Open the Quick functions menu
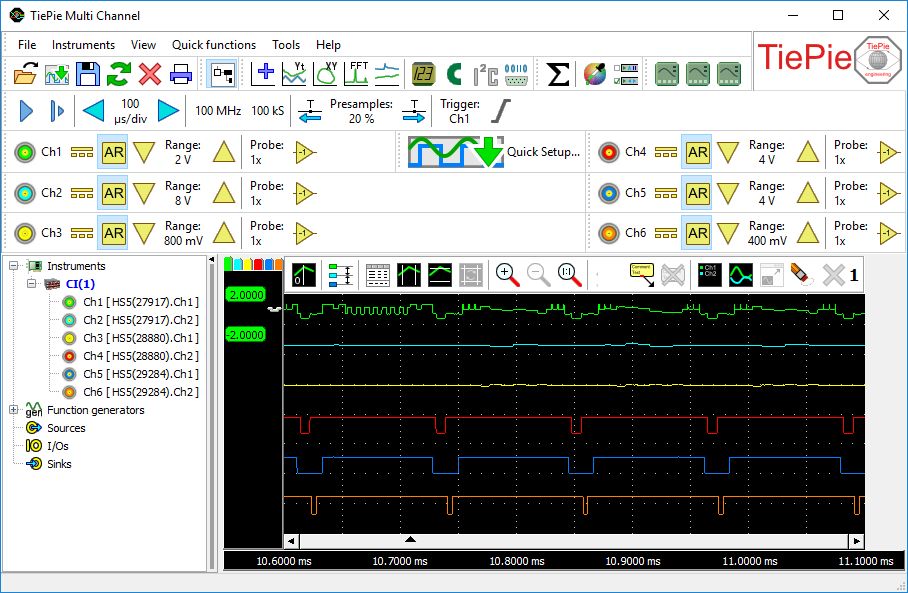The image size is (908, 593). point(213,45)
